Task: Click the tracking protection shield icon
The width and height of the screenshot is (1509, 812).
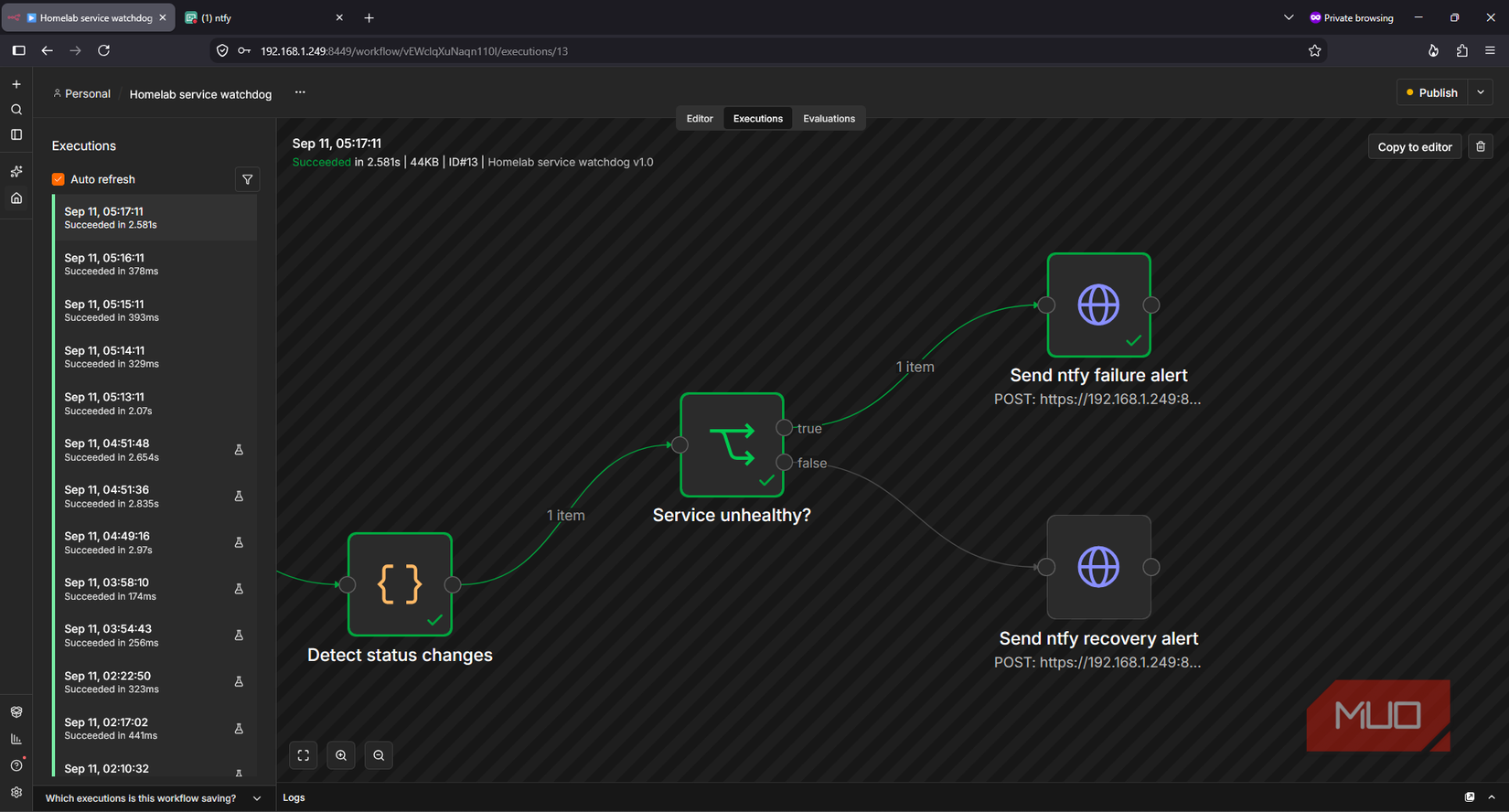Action: click(x=222, y=51)
